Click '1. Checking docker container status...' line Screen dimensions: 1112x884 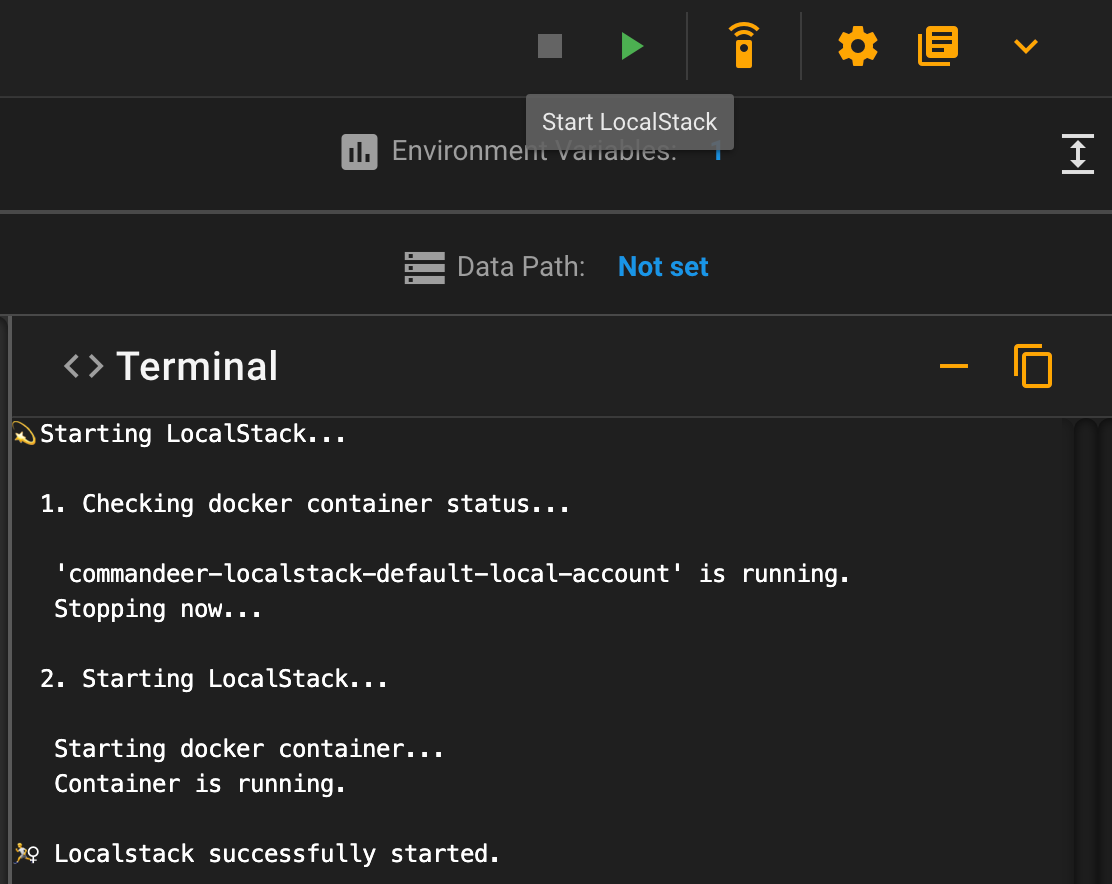tap(305, 504)
